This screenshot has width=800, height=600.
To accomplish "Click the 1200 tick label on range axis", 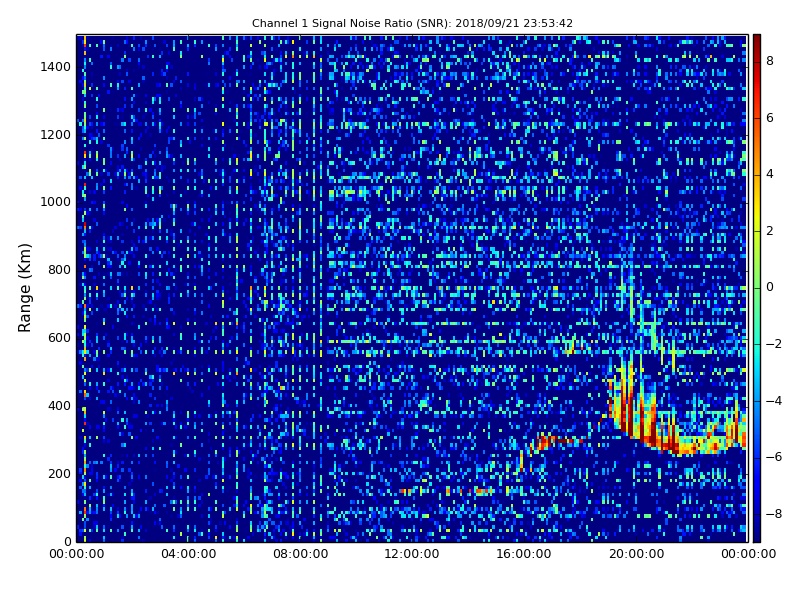I will tap(55, 135).
